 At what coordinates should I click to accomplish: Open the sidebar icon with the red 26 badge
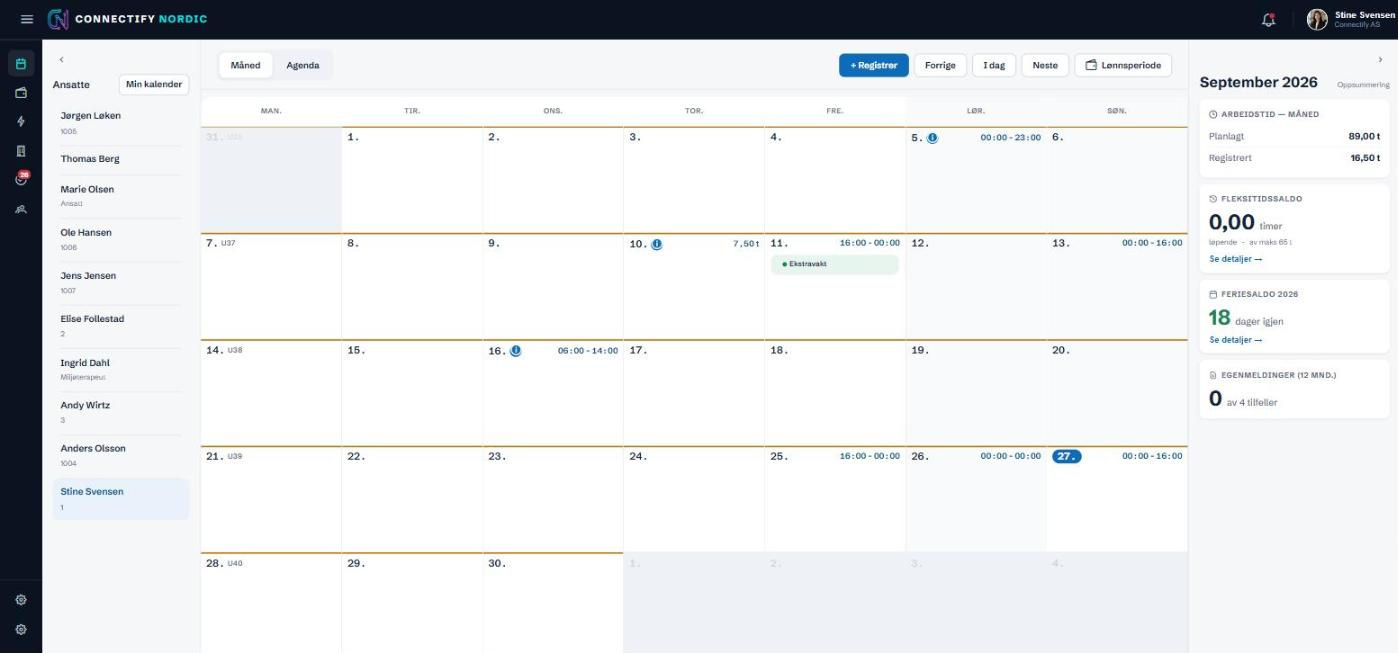click(21, 179)
